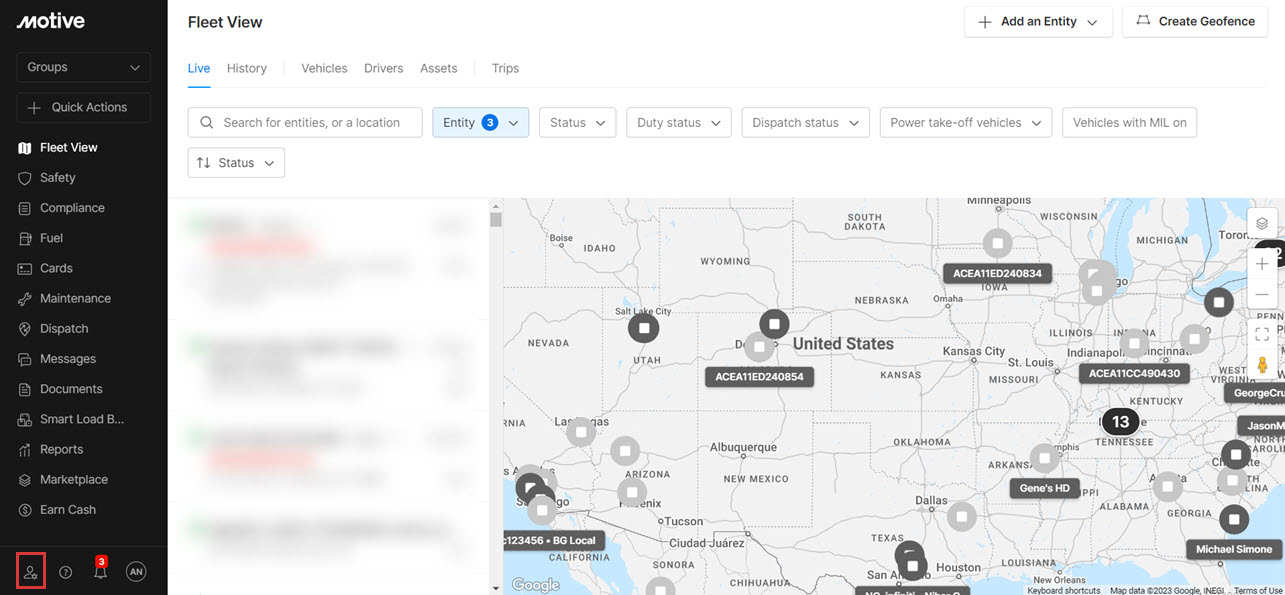Image resolution: width=1285 pixels, height=595 pixels.
Task: Expand the Groups dropdown
Action: [x=84, y=67]
